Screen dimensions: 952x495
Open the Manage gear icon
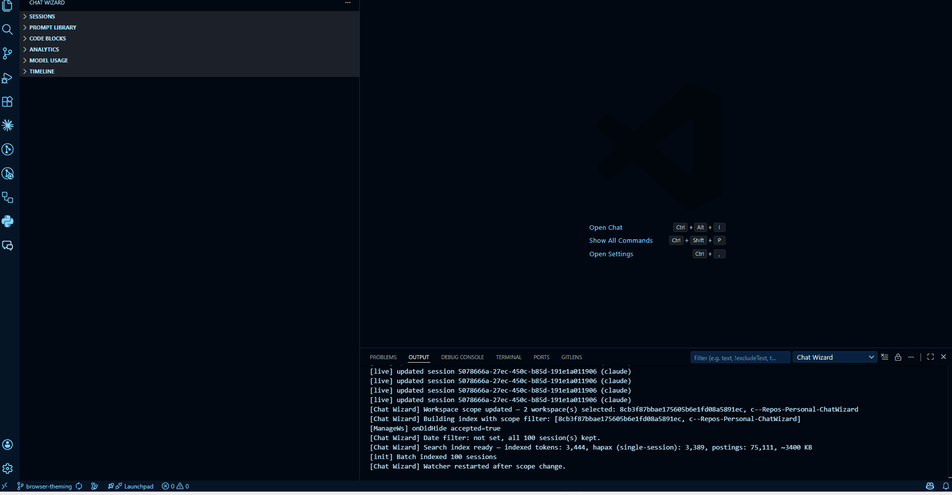(x=7, y=468)
